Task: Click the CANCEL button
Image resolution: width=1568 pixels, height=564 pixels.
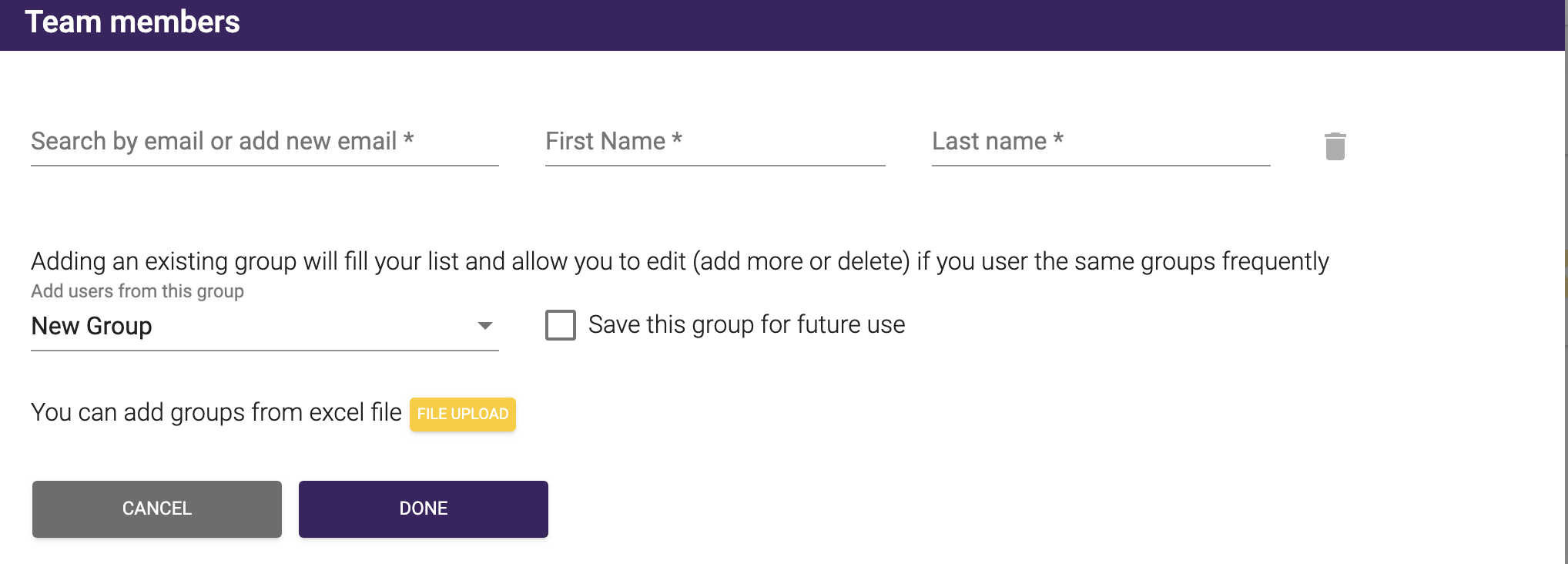Action: pos(157,509)
